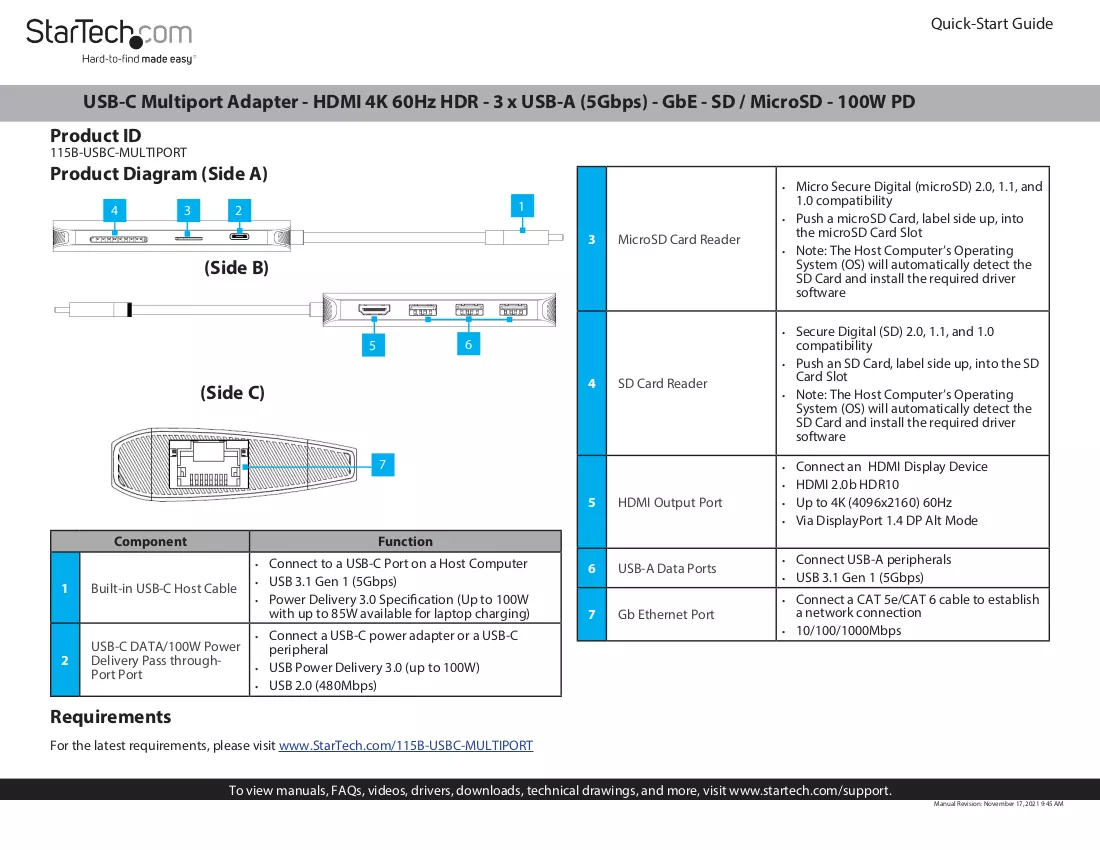Click the HDMI port drawing on Side B
Image resolution: width=1100 pixels, height=850 pixels.
coord(374,309)
